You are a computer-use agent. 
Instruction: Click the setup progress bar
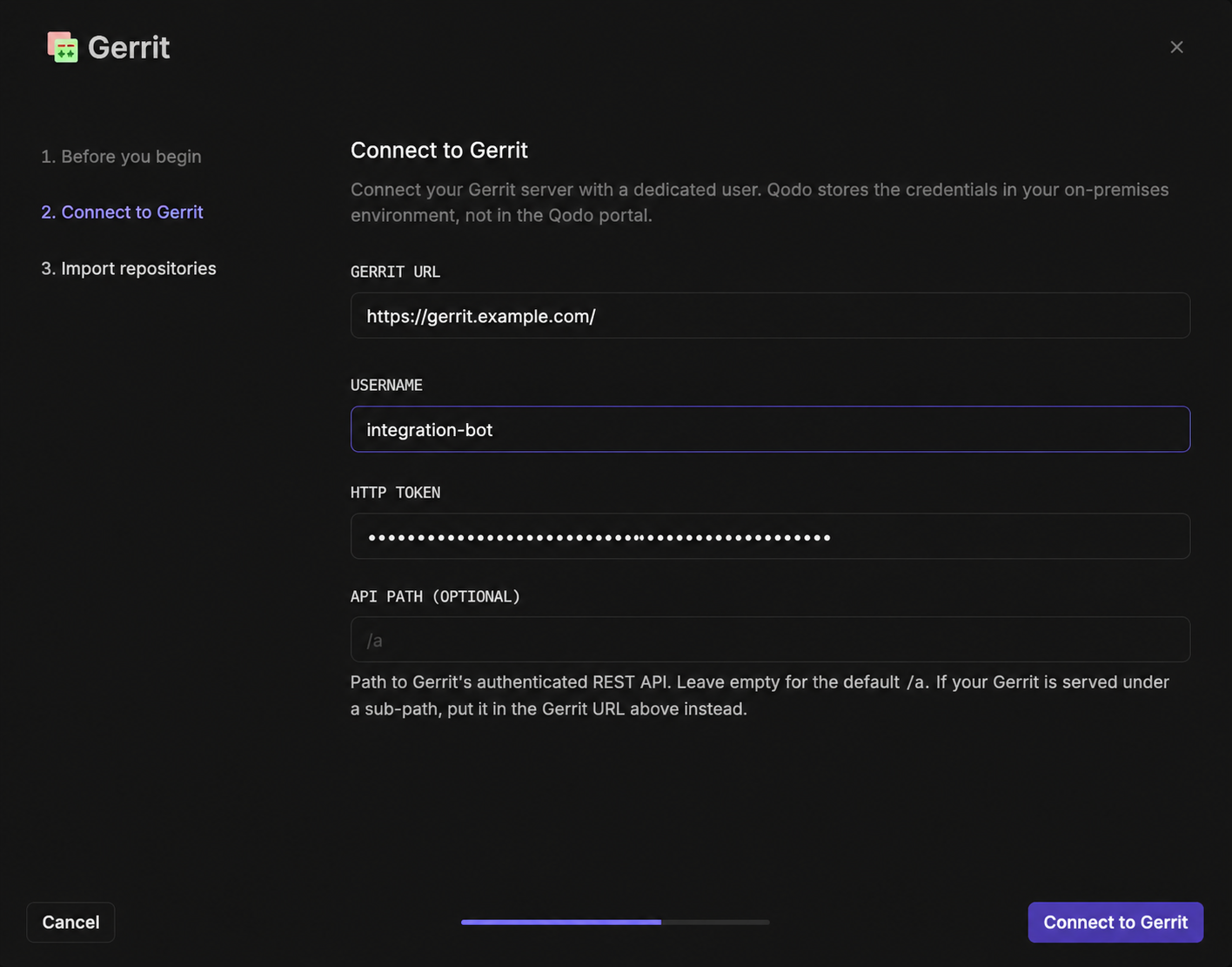[x=615, y=922]
